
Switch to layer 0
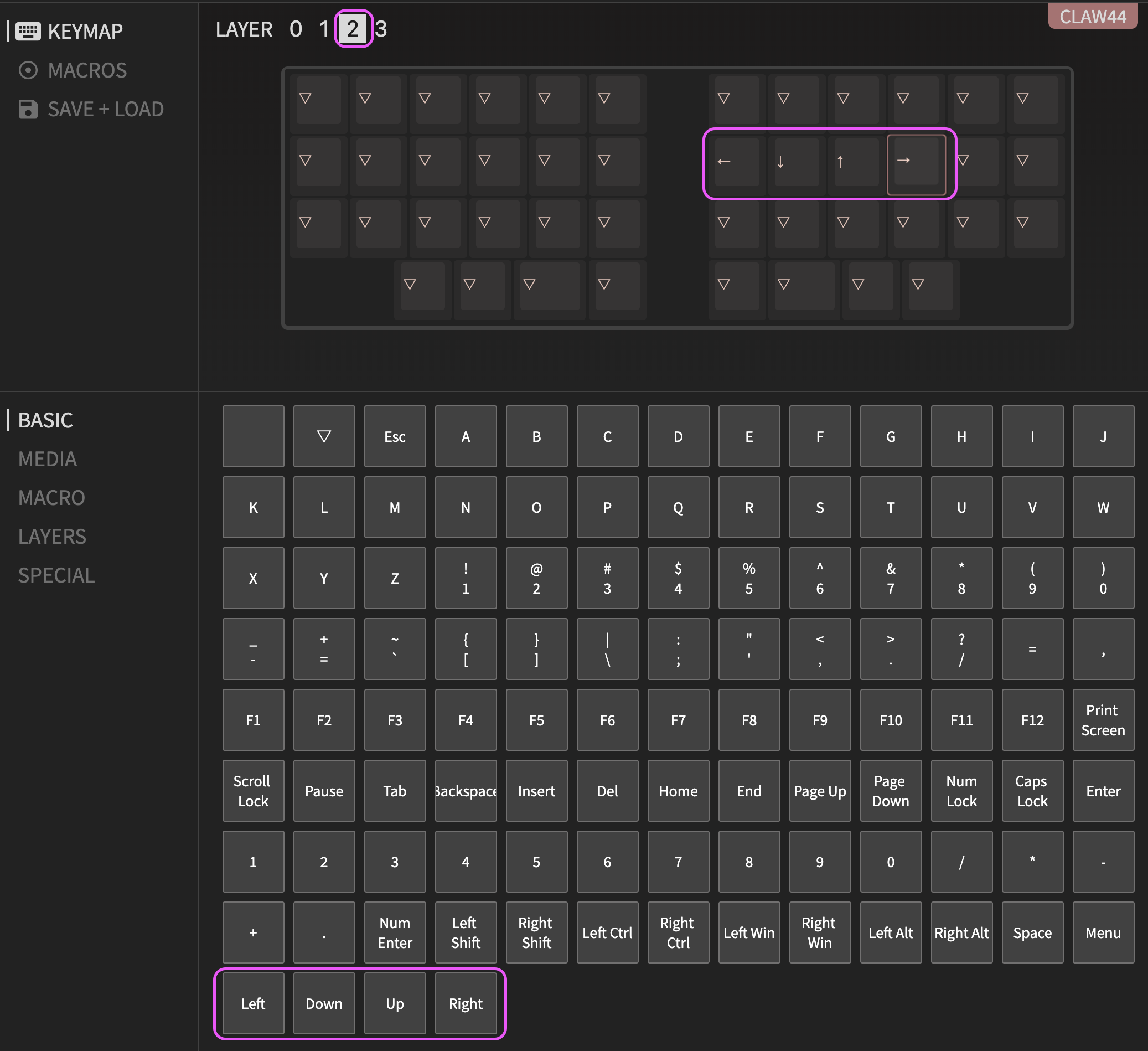[296, 29]
